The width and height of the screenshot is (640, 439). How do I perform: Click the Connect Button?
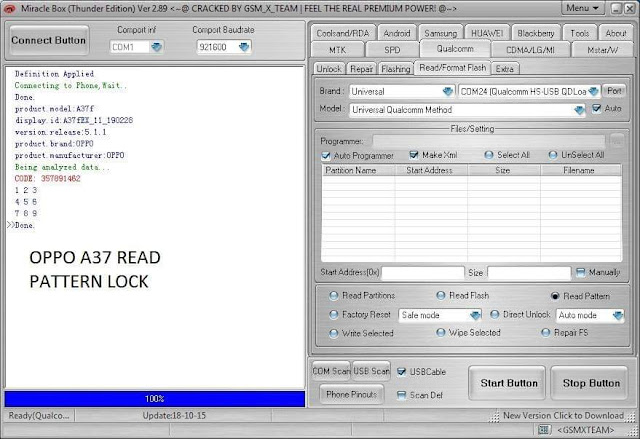pyautogui.click(x=49, y=40)
